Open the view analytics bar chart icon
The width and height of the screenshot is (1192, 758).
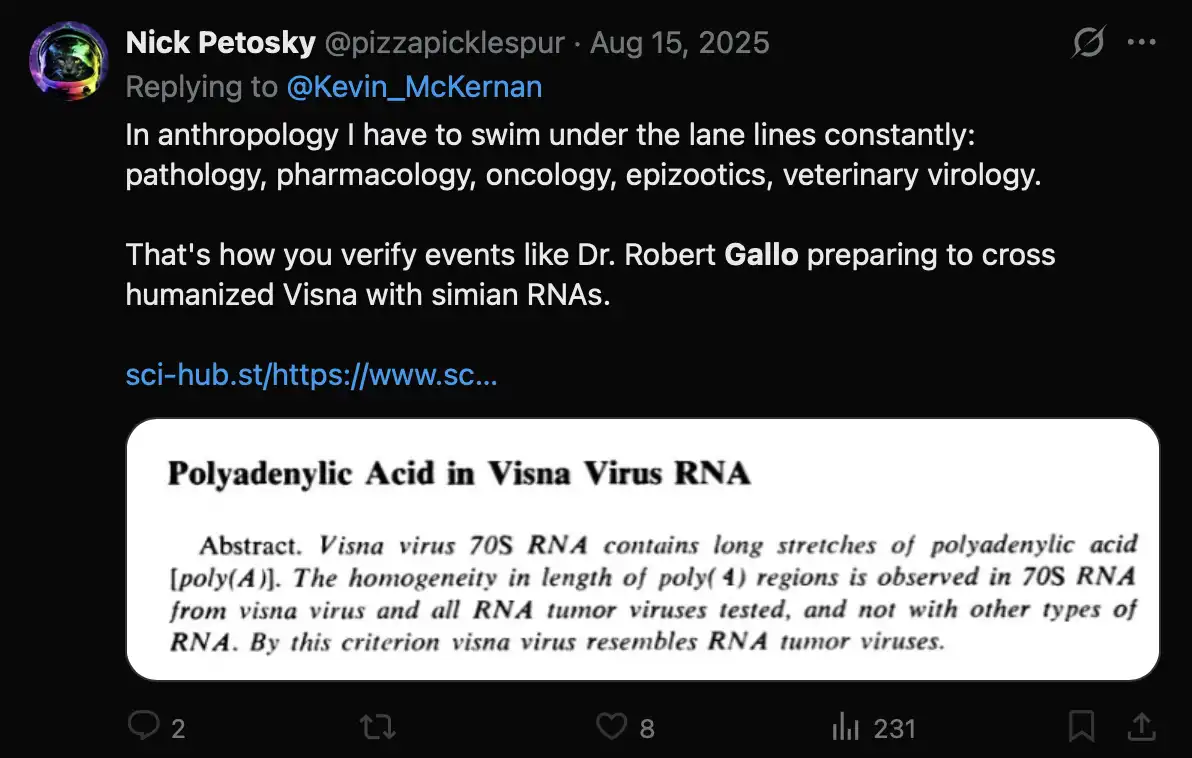coord(846,727)
